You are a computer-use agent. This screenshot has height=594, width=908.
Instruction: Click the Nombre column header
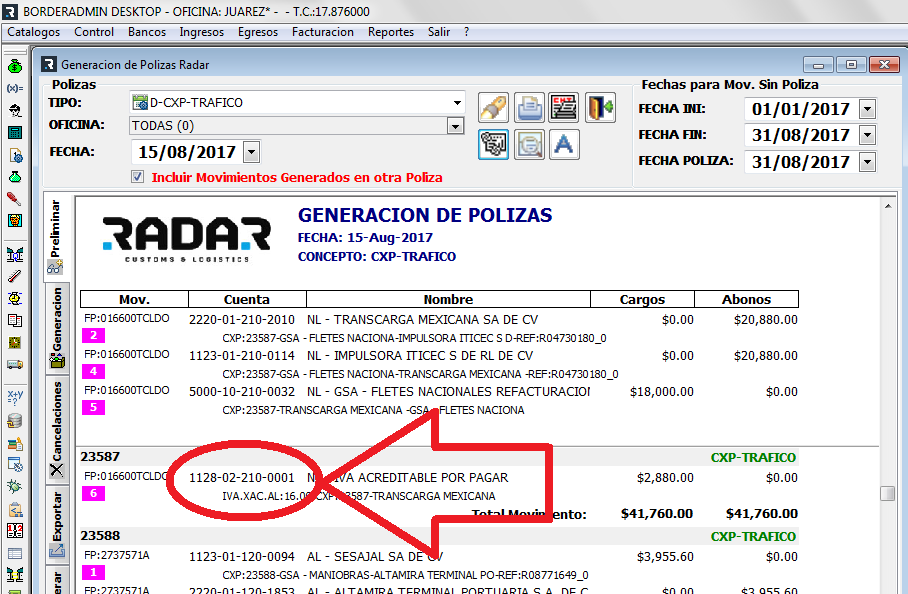click(x=448, y=299)
